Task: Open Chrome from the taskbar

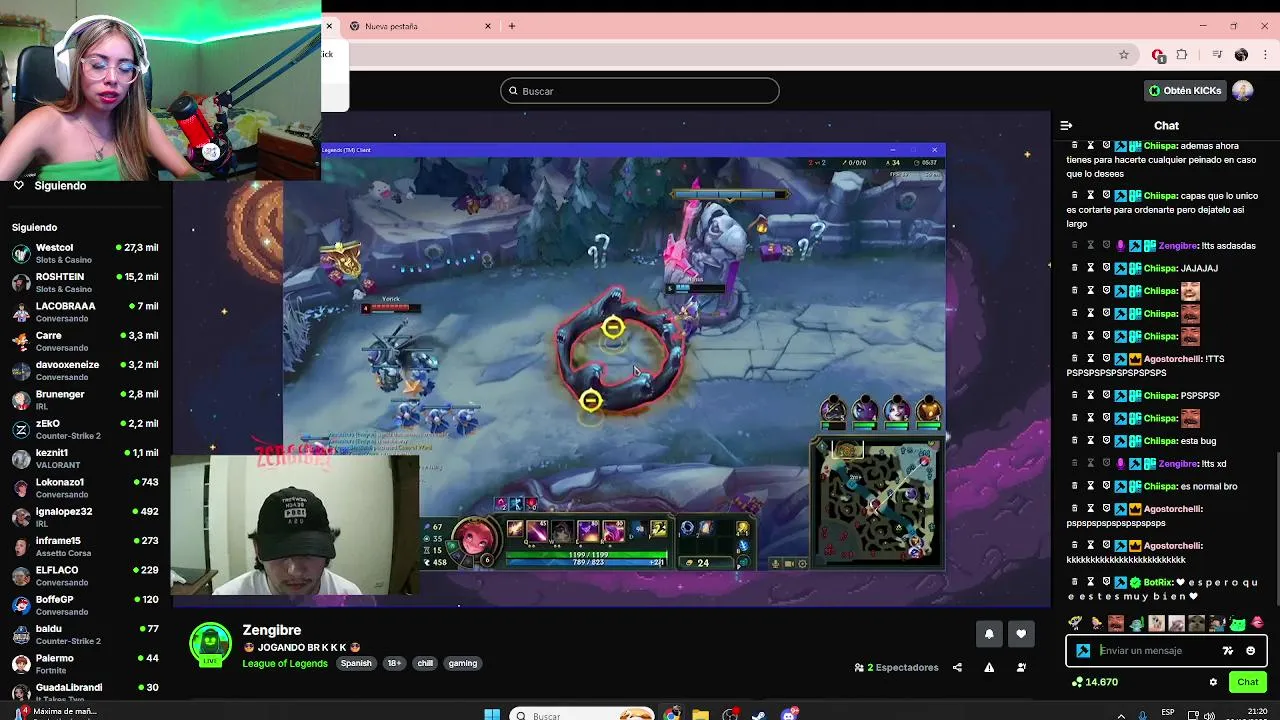Action: [671, 714]
